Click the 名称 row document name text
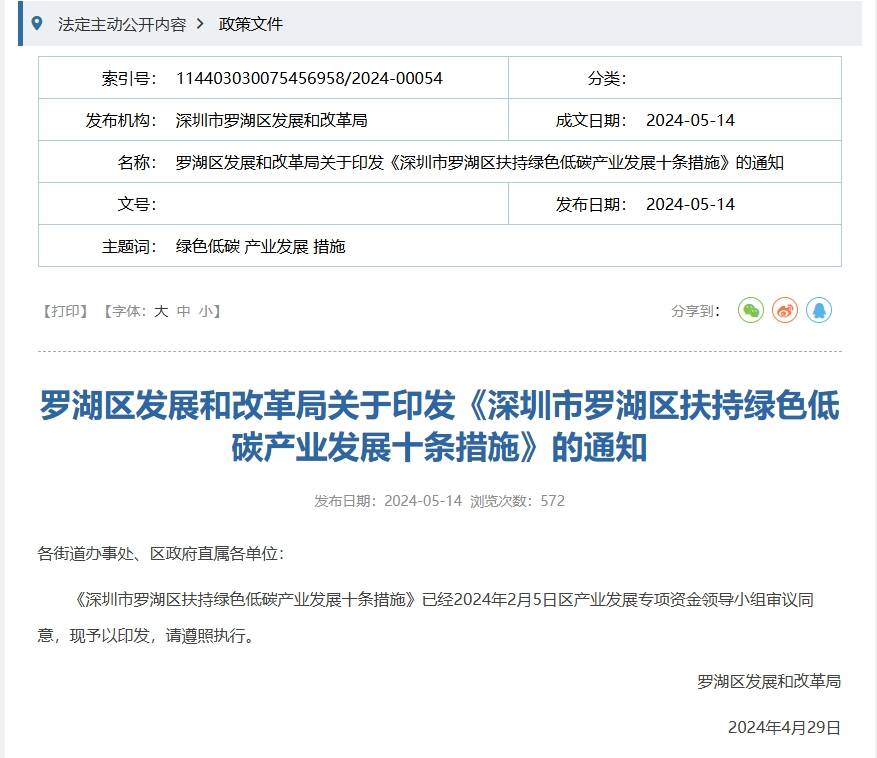Viewport: 877px width, 758px height. point(479,162)
